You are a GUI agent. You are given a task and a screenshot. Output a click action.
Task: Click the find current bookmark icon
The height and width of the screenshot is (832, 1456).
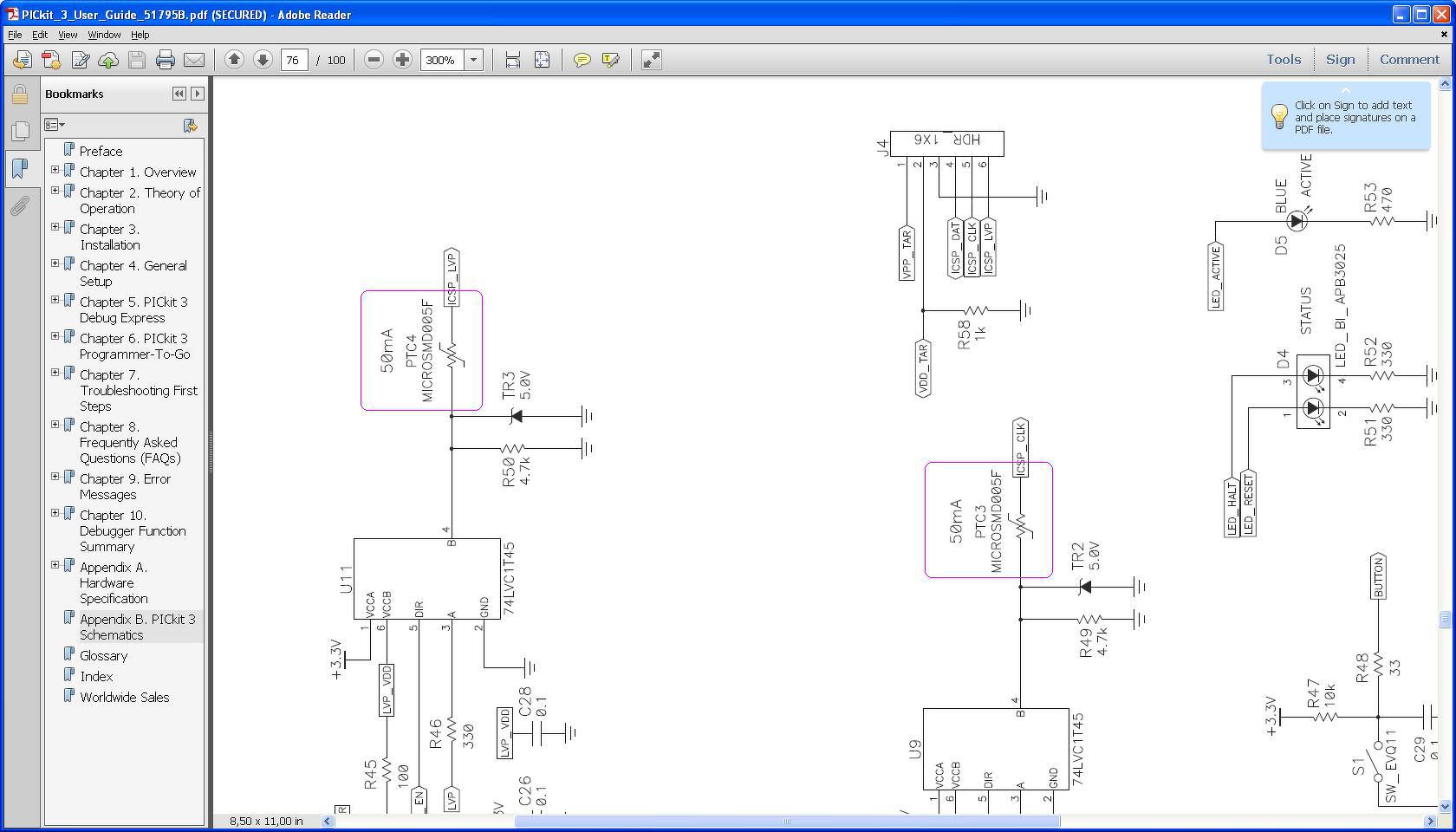(191, 126)
